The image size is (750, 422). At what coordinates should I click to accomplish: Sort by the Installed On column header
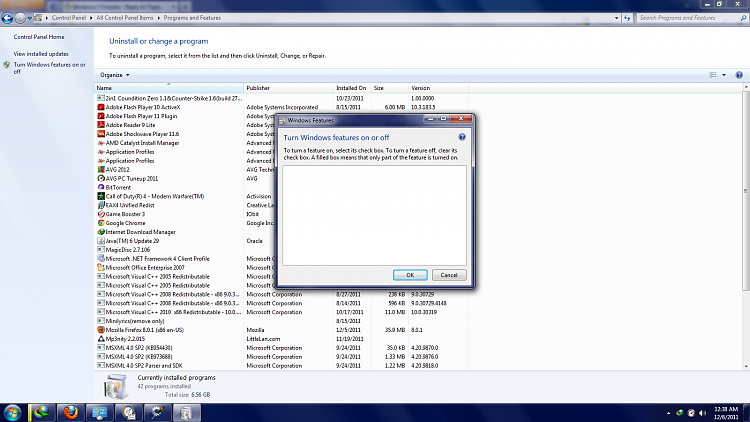pos(352,88)
